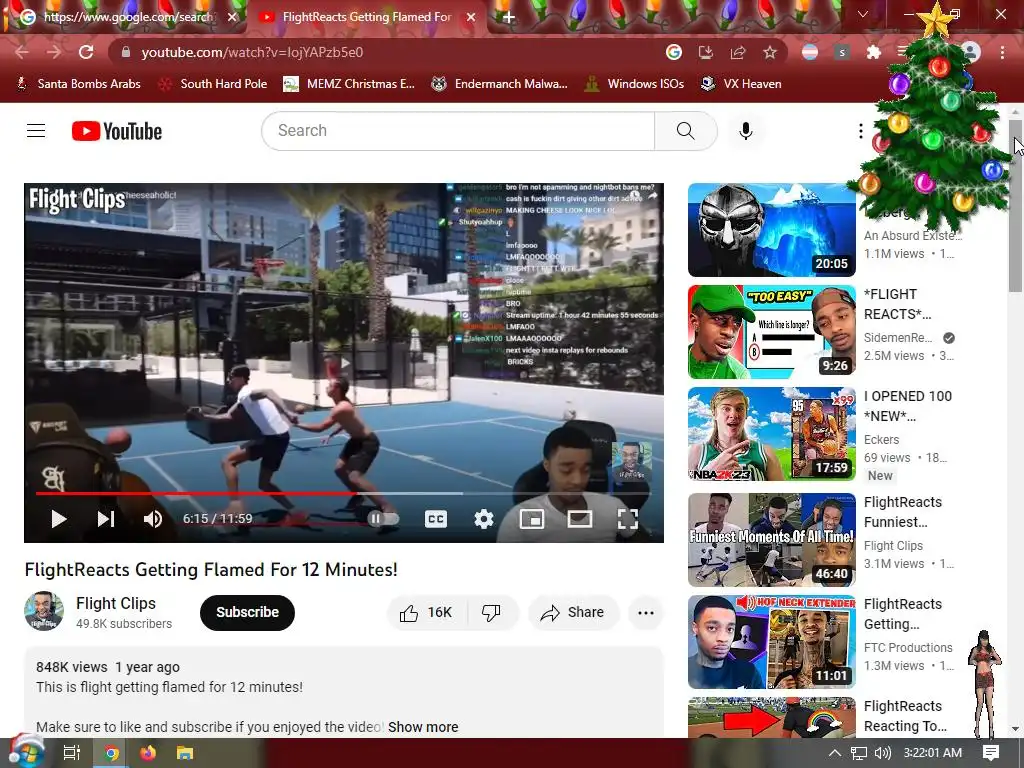Seek on the red video progress bar
1024x768 pixels.
pos(344,494)
